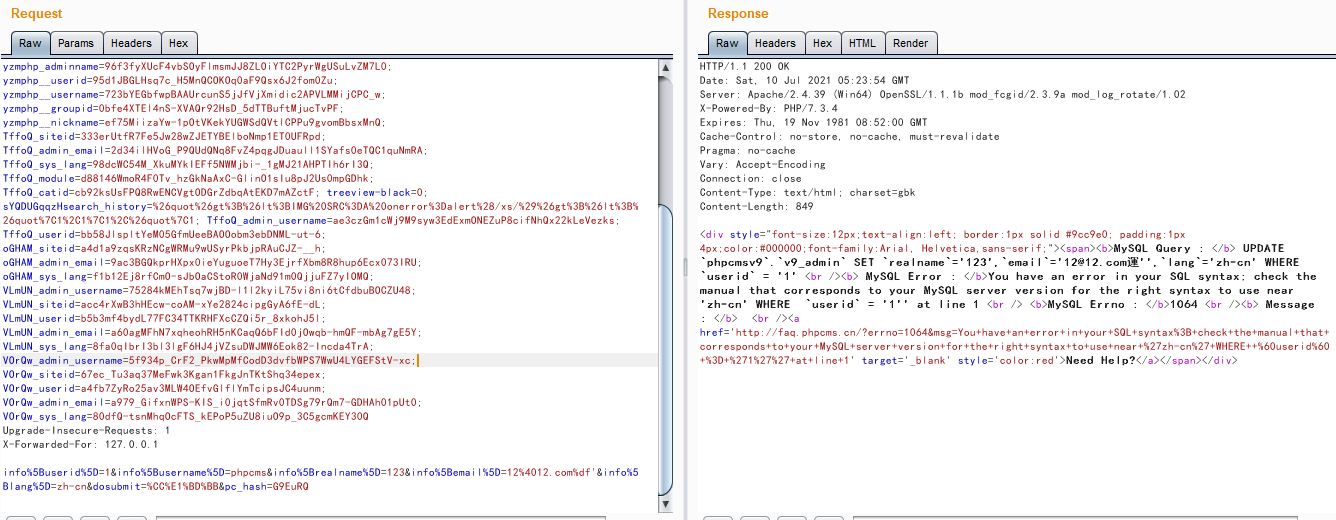The image size is (1336, 520).
Task: Click the VLmUN_sys_lang cookie line
Action: (x=188, y=346)
